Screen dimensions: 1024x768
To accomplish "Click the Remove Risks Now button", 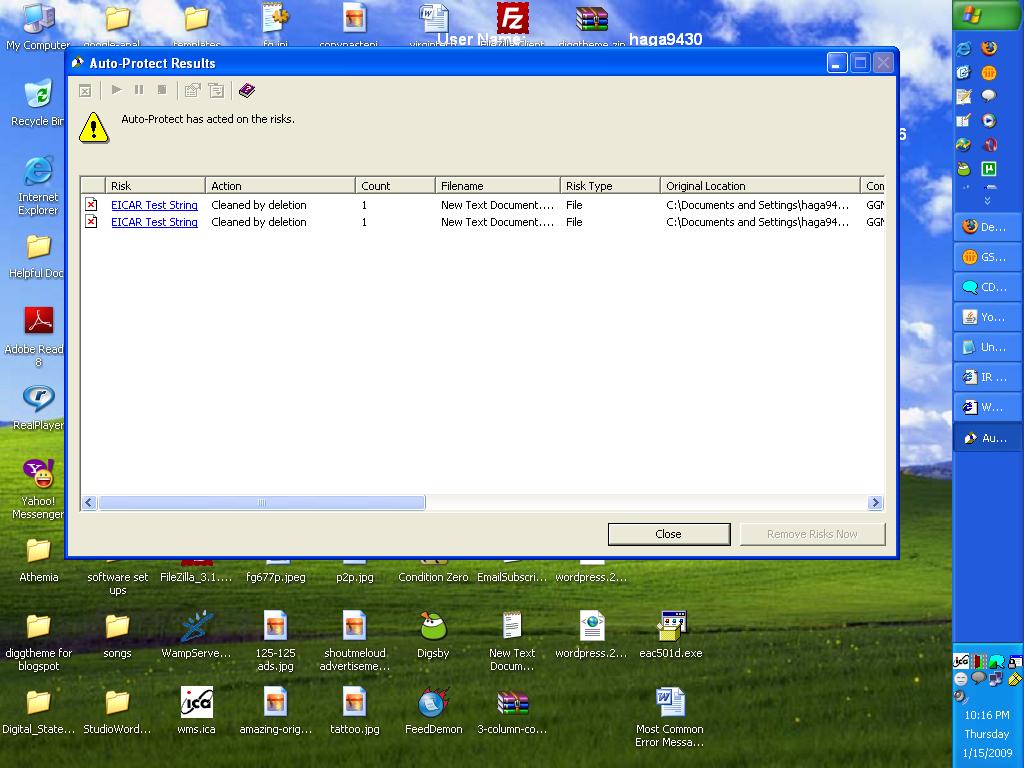I will [812, 534].
